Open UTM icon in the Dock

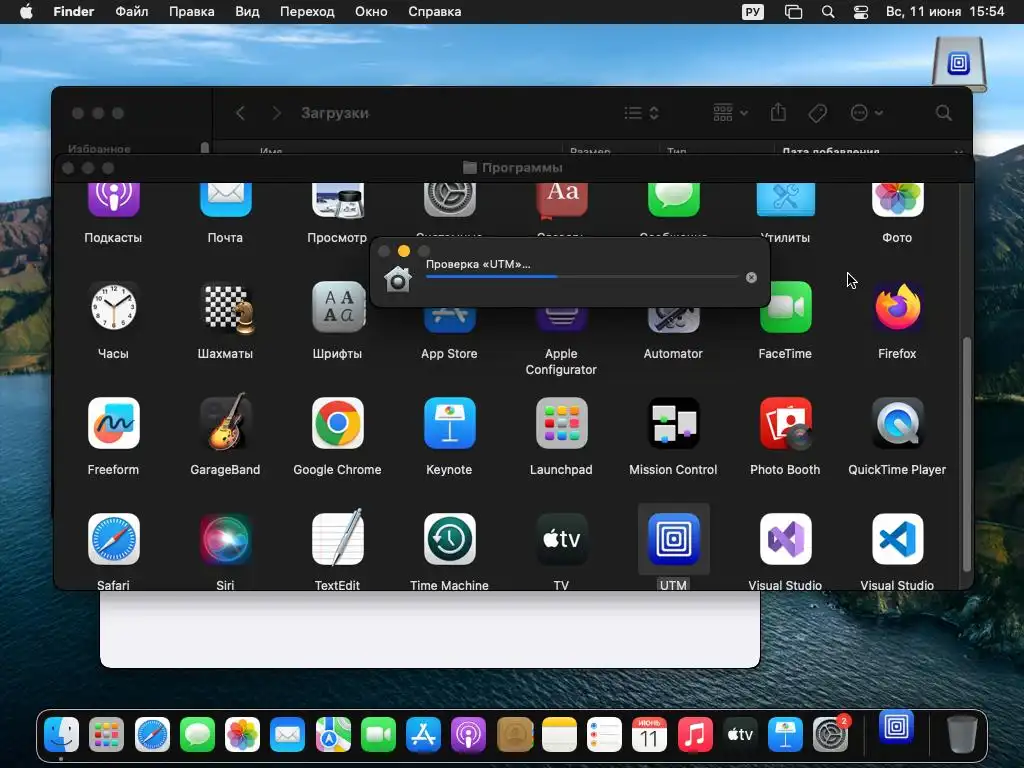click(896, 726)
